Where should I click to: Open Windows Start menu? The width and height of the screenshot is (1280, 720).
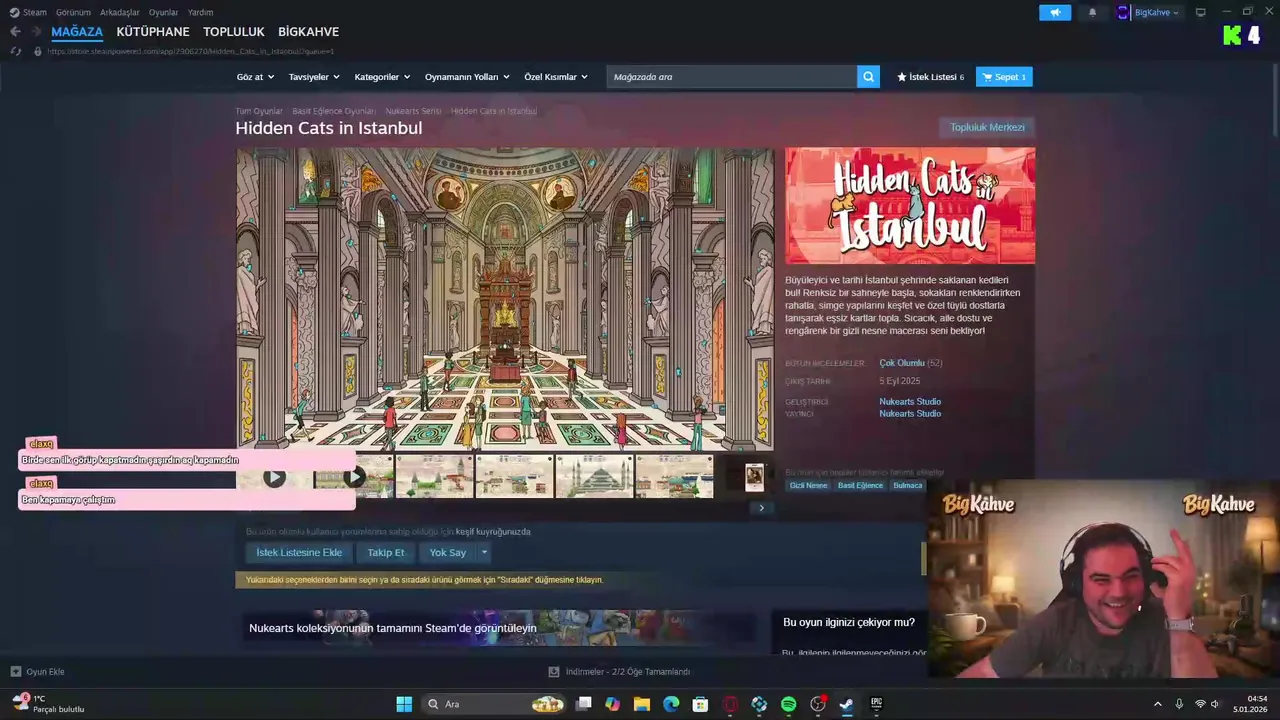click(x=404, y=704)
